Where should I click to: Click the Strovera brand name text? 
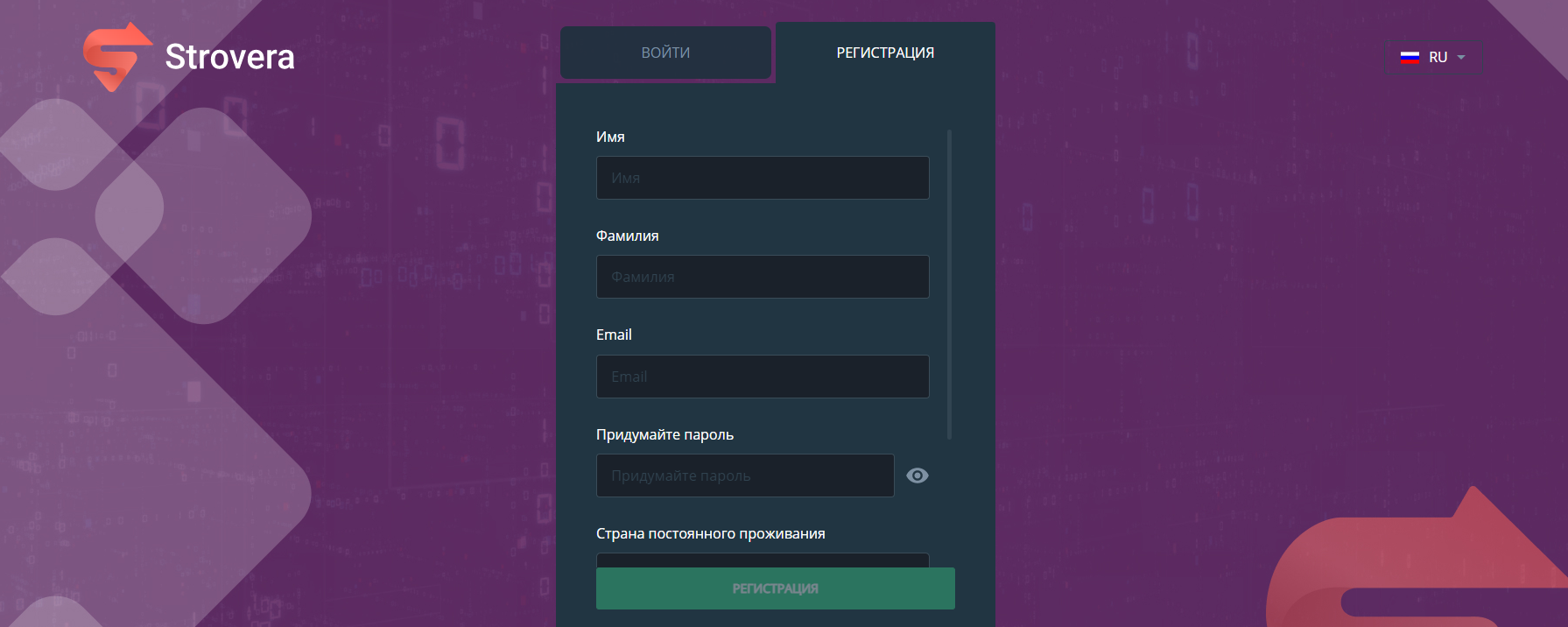pos(229,57)
